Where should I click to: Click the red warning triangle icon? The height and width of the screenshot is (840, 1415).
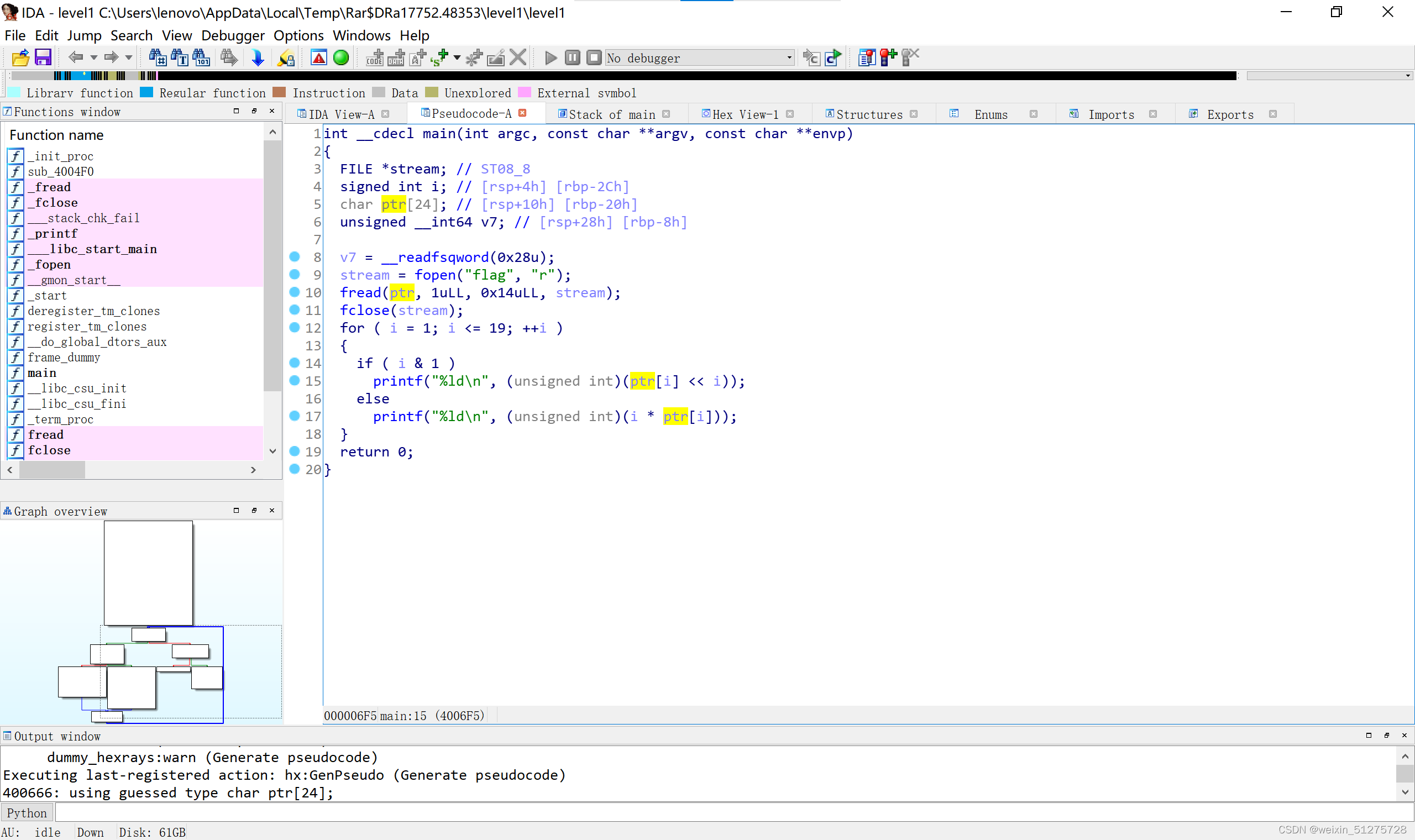[x=319, y=57]
